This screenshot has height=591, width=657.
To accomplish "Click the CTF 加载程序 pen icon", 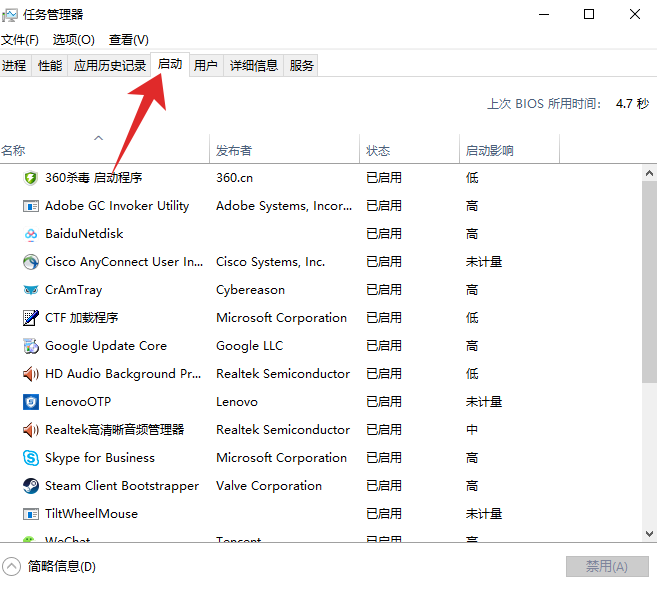I will 31,318.
